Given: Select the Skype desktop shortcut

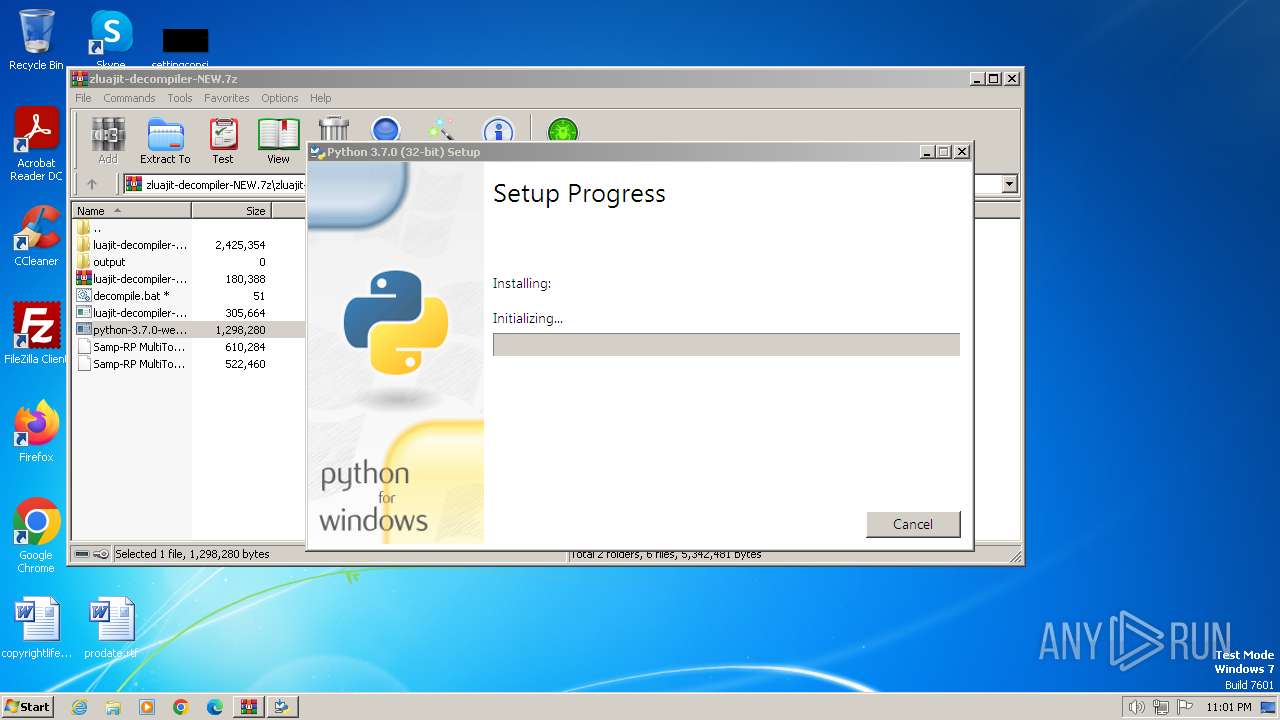Looking at the screenshot, I should pyautogui.click(x=110, y=38).
